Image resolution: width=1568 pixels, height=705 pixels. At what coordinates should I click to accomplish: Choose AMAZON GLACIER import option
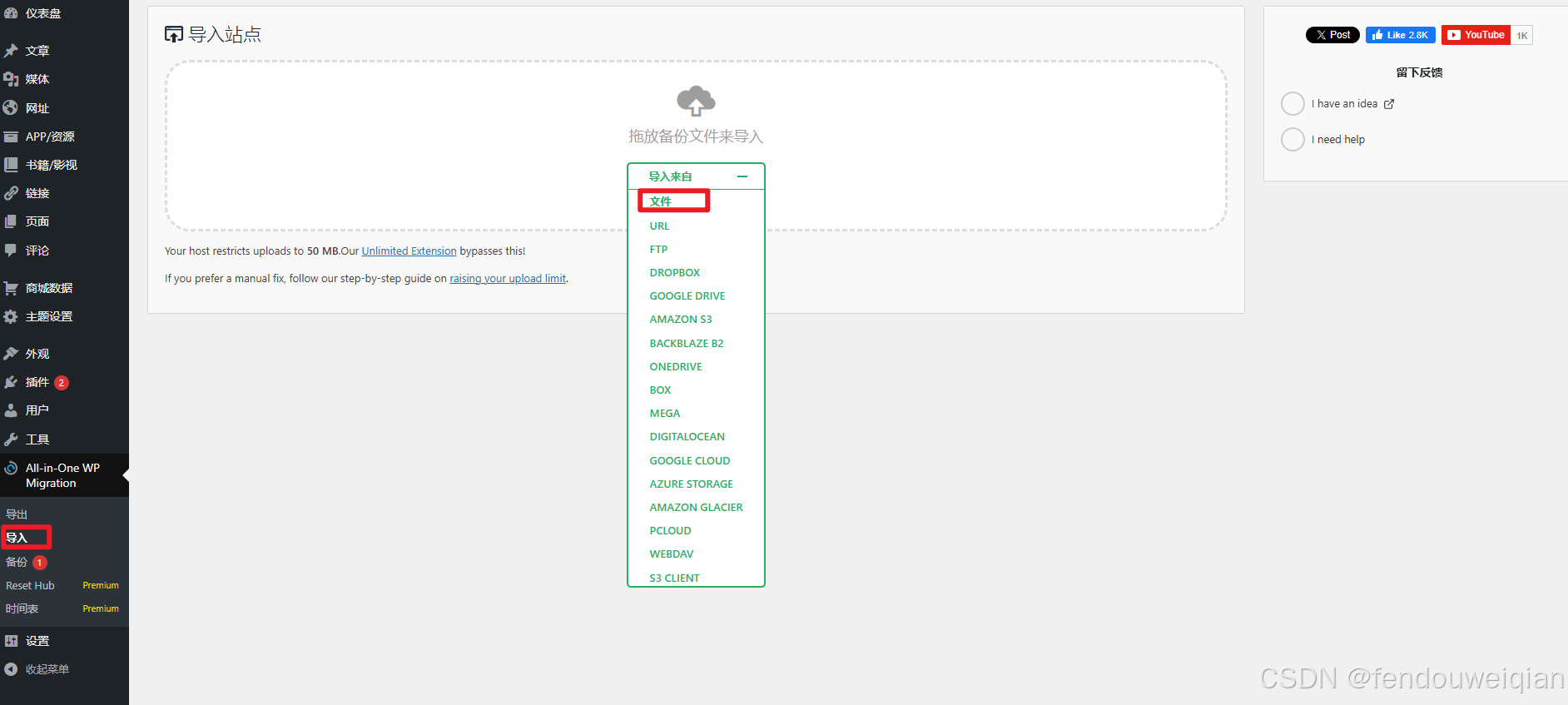click(697, 508)
